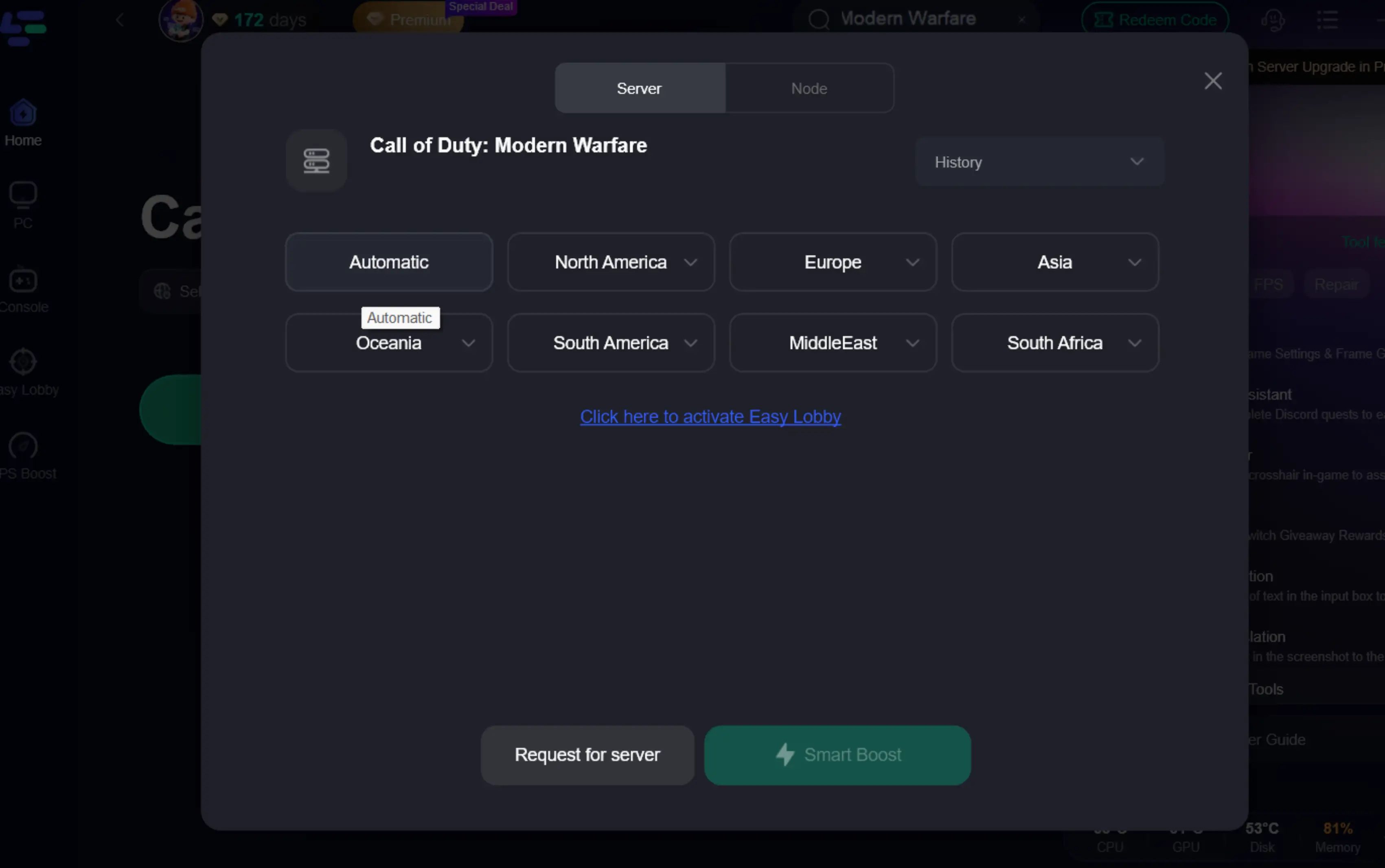The image size is (1385, 868).
Task: Open the top-right list menu icon
Action: tap(1327, 20)
